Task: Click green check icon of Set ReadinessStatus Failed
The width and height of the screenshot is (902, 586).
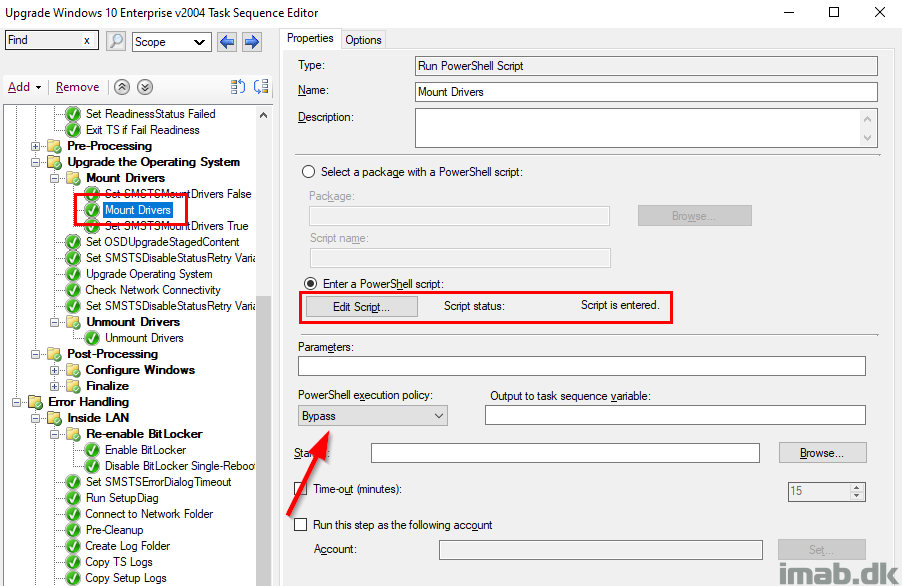Action: (x=73, y=114)
